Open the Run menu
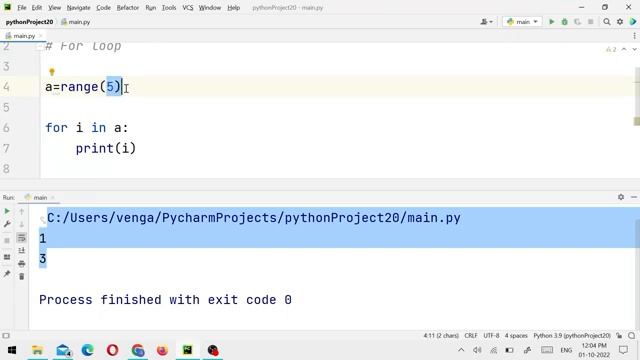This screenshot has width=640, height=360. [151, 8]
